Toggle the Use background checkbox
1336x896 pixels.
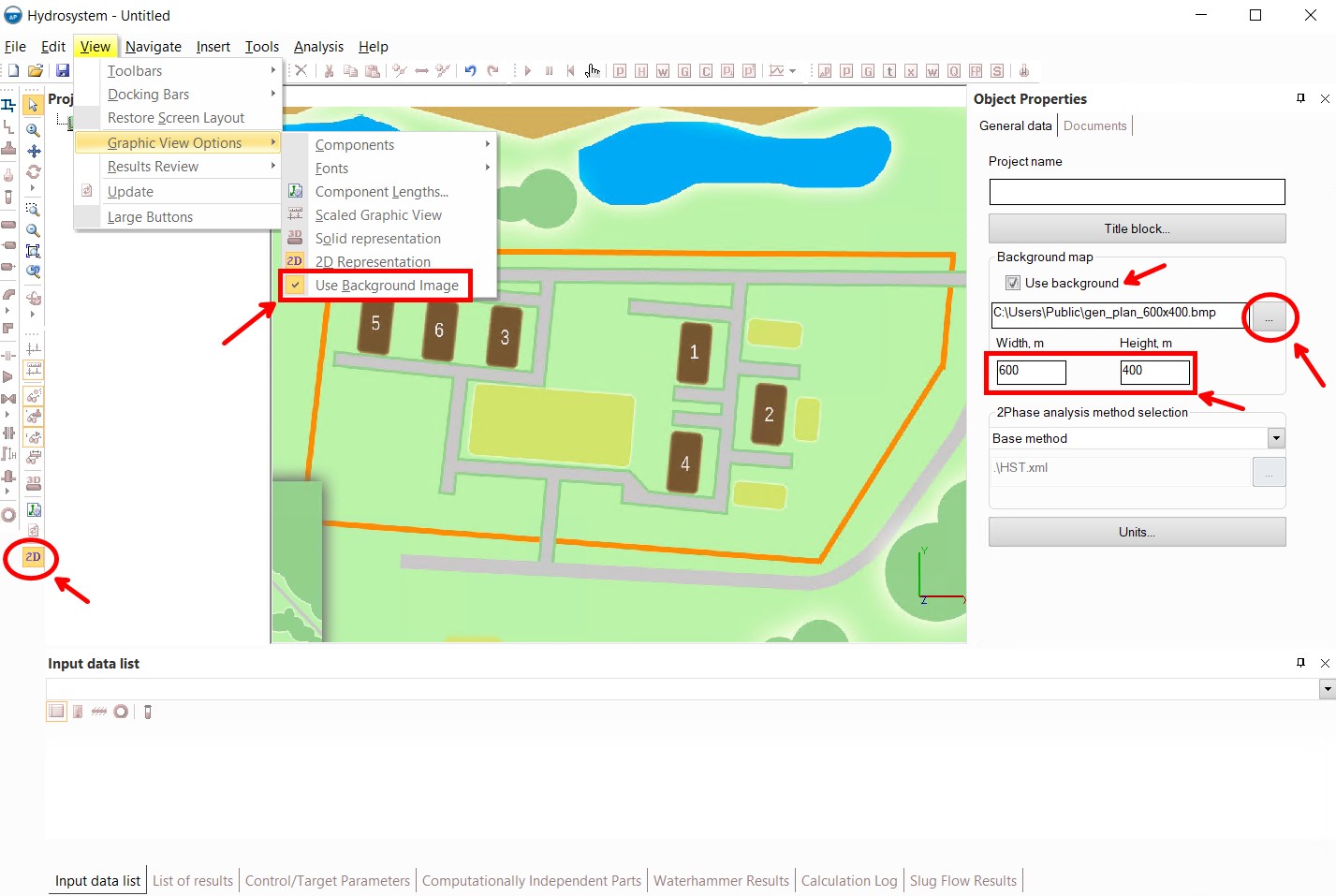[x=1012, y=283]
